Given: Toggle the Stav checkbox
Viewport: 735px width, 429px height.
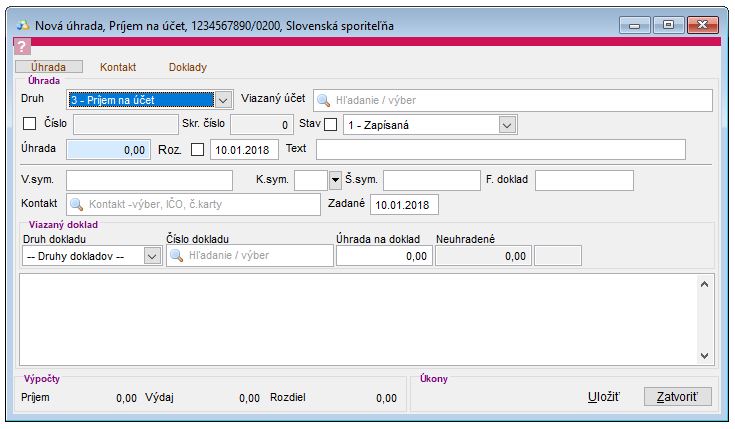Looking at the screenshot, I should pos(331,125).
